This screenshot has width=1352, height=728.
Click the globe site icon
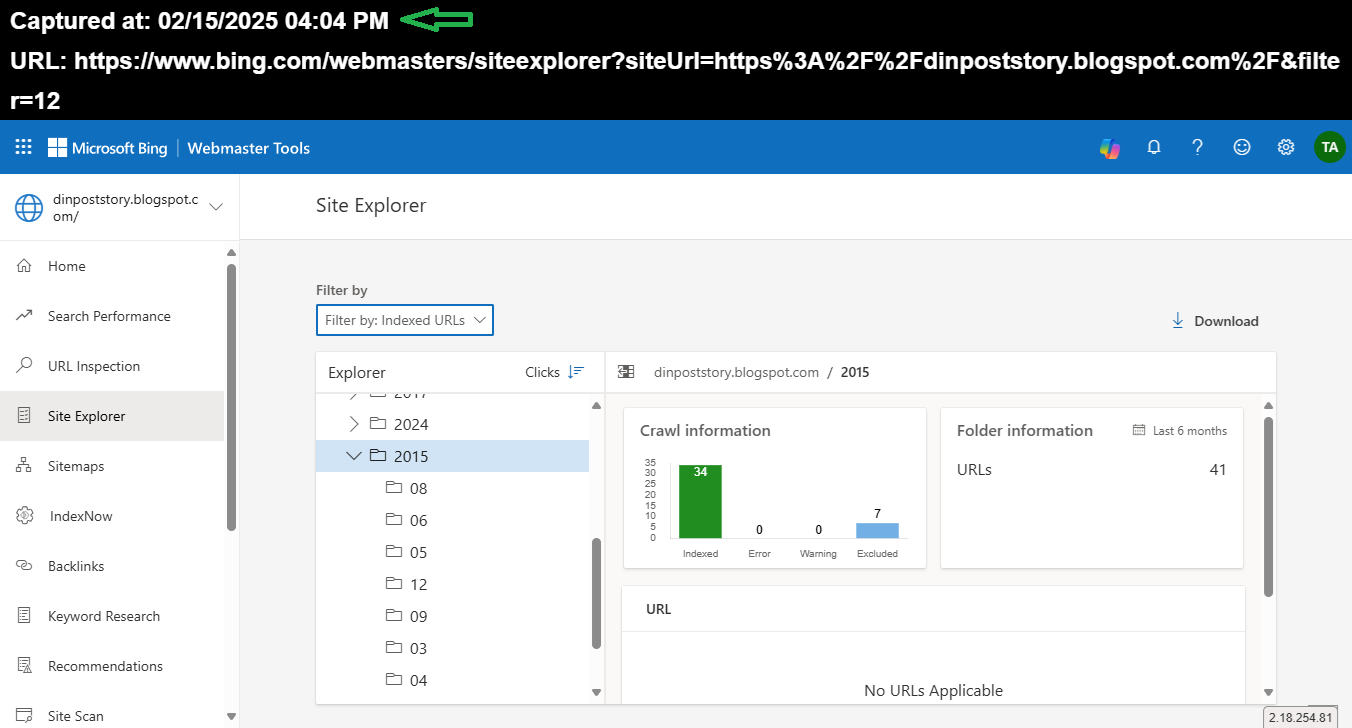(29, 208)
